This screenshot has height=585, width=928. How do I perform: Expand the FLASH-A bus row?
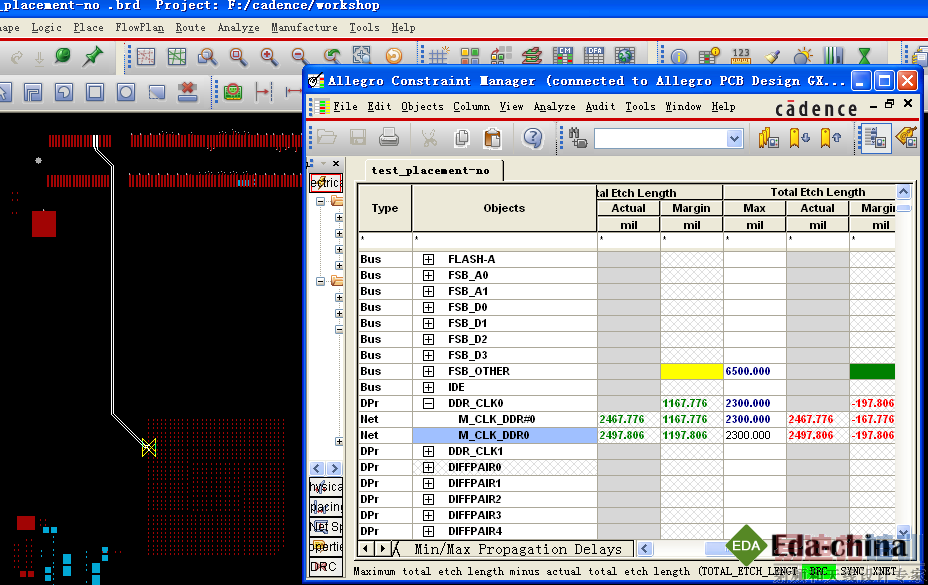(428, 260)
